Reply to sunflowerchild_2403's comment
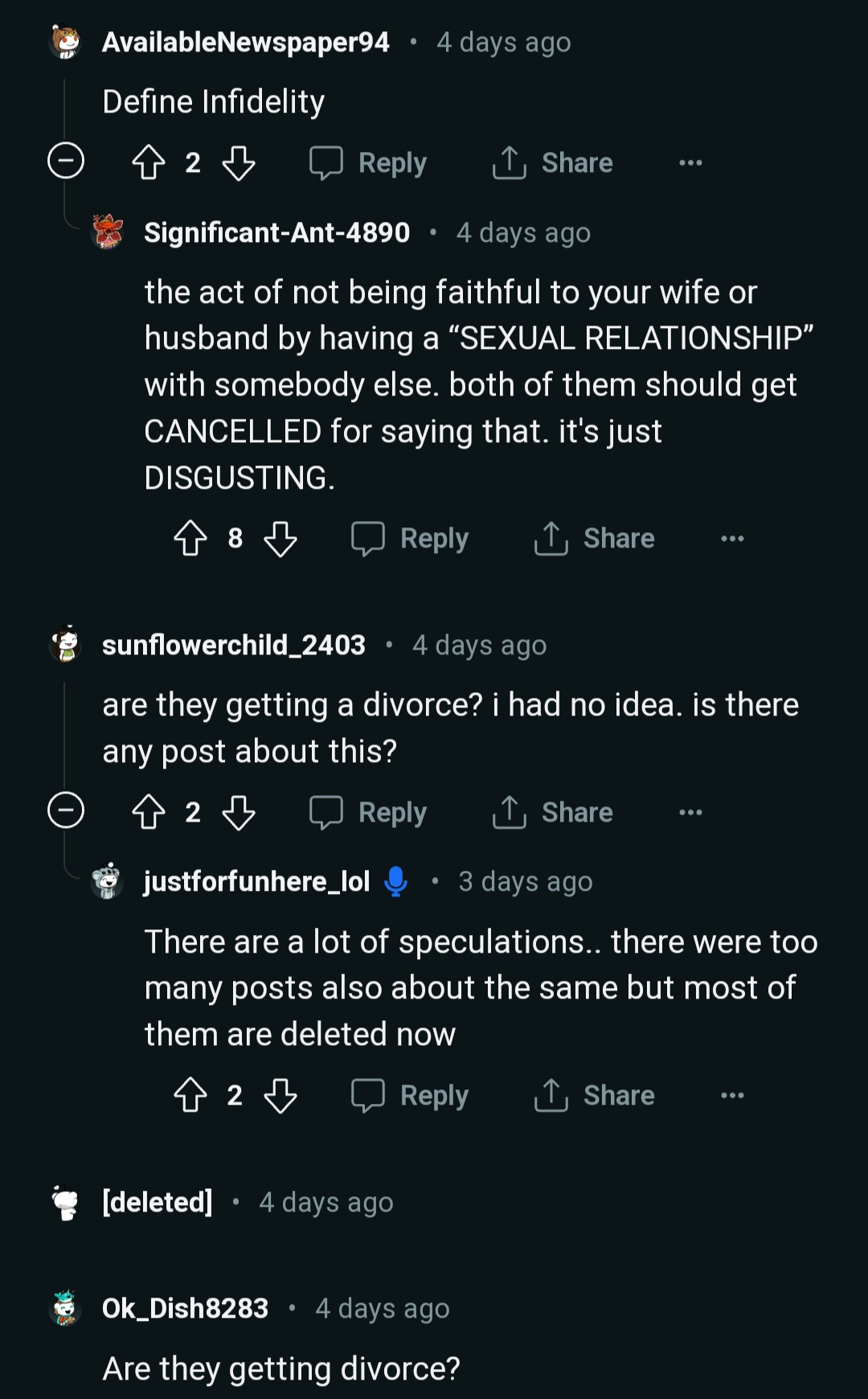This screenshot has height=1399, width=868. pos(369,812)
